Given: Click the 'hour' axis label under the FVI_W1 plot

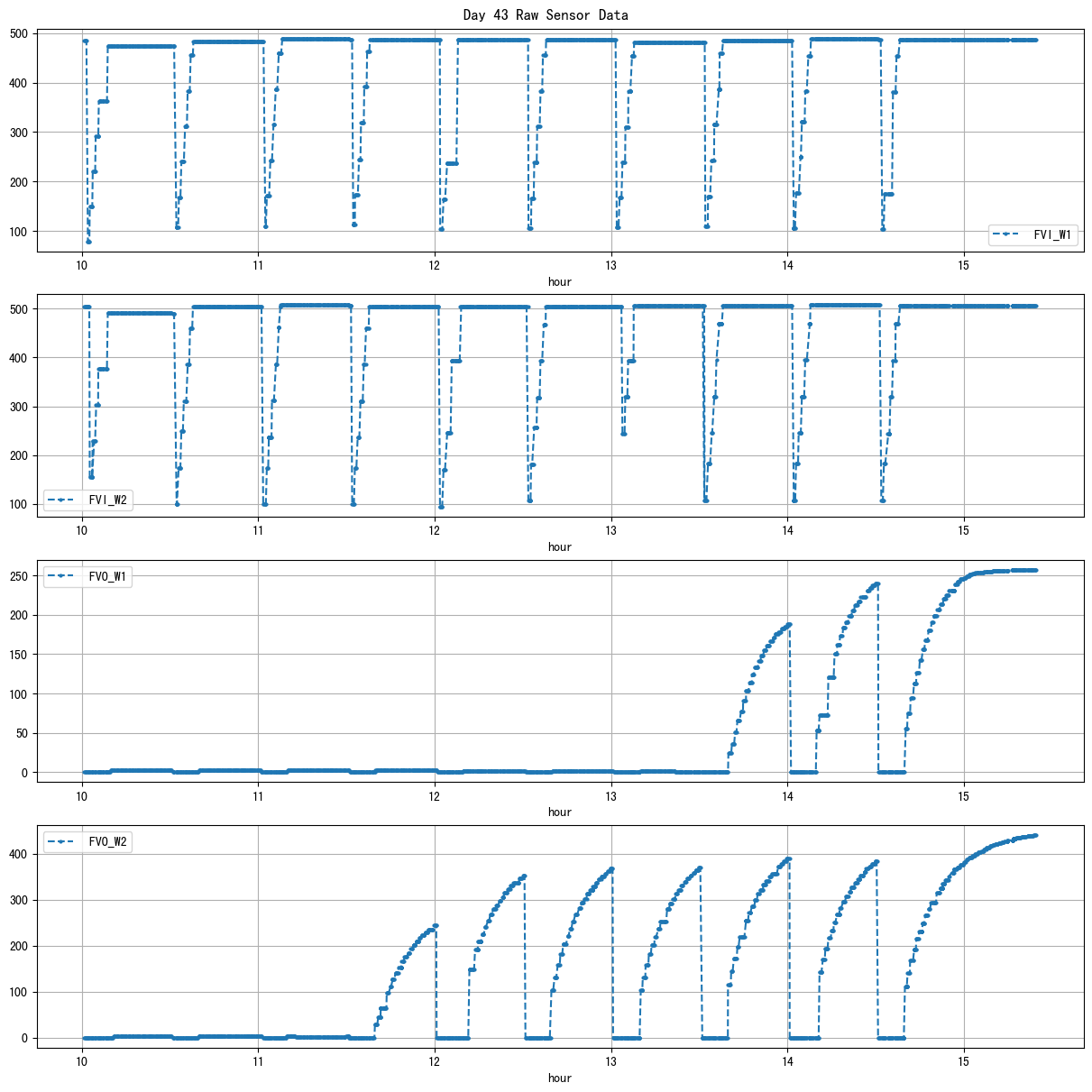Looking at the screenshot, I should [x=560, y=281].
